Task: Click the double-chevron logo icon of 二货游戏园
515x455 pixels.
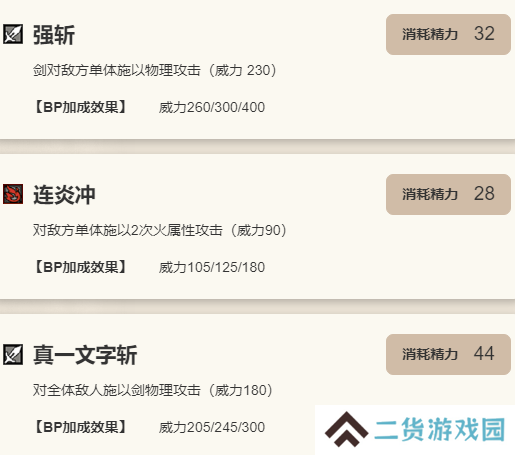Action: click(346, 429)
